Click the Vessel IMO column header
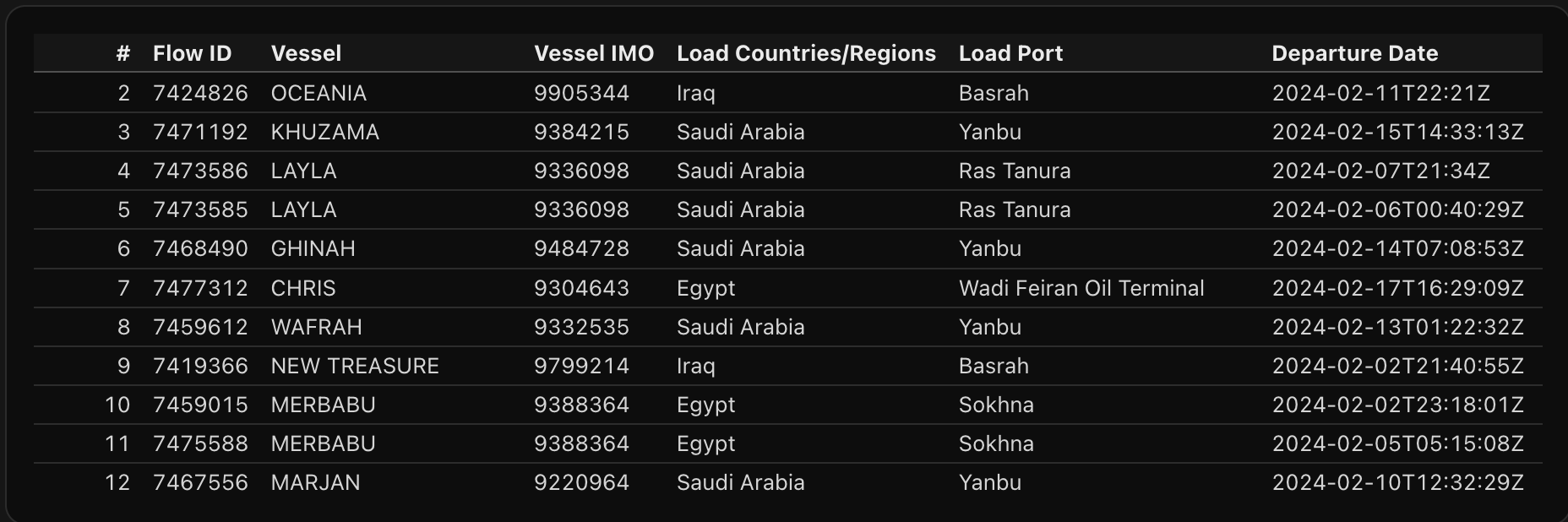This screenshot has width=1568, height=522. tap(593, 53)
